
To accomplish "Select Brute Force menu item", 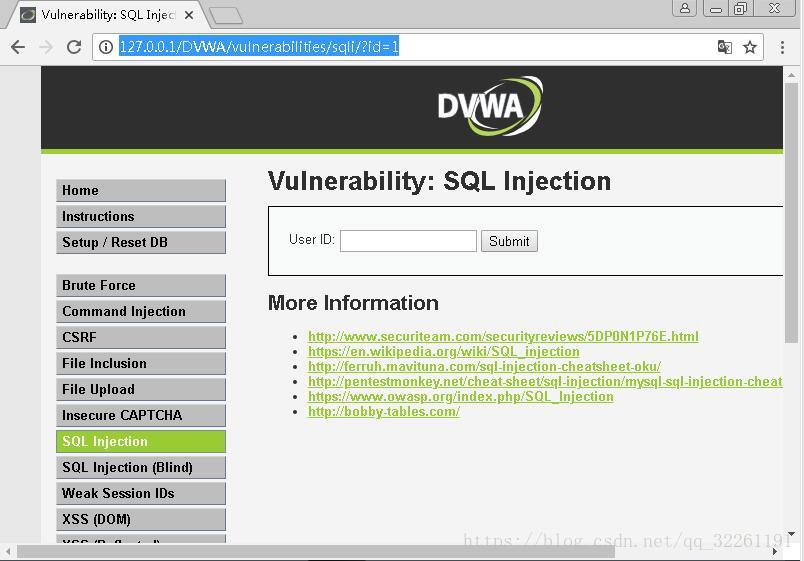I will (x=140, y=285).
